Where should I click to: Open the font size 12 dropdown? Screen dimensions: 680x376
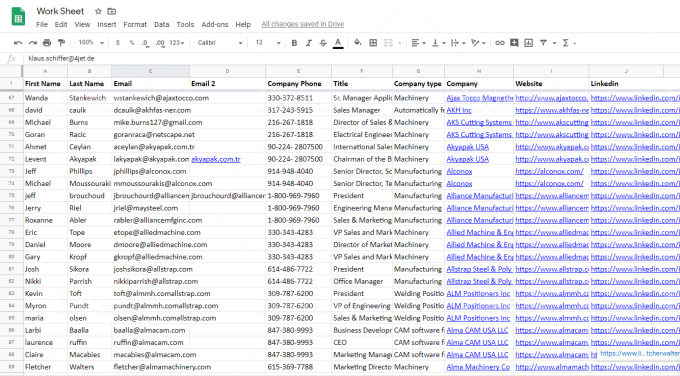pyautogui.click(x=268, y=43)
